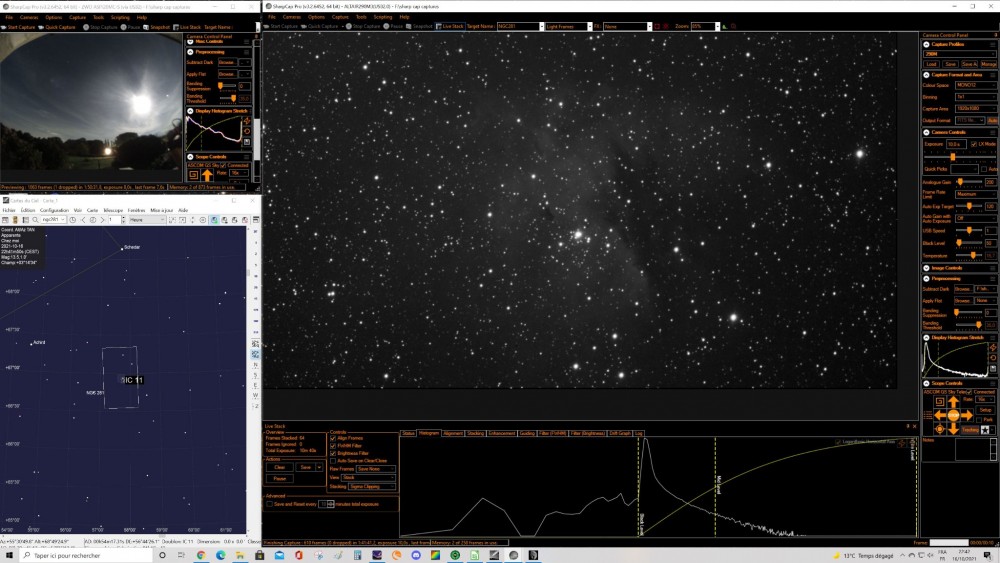The height and width of the screenshot is (563, 1000).
Task: Click the clock time icon in Cartes du Ciel toolbar
Action: (73, 220)
